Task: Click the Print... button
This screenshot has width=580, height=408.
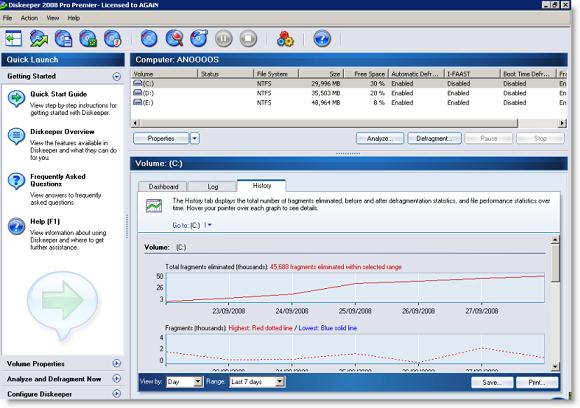Action: click(x=537, y=382)
